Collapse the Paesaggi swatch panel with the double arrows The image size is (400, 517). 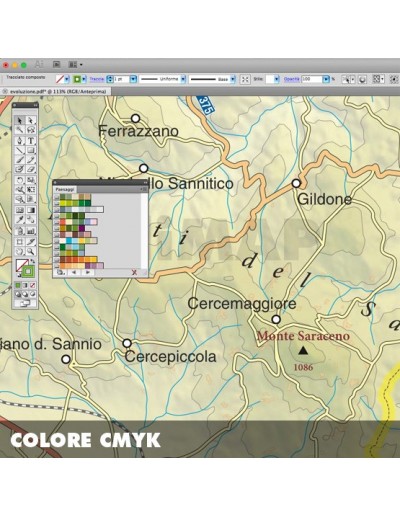[145, 182]
